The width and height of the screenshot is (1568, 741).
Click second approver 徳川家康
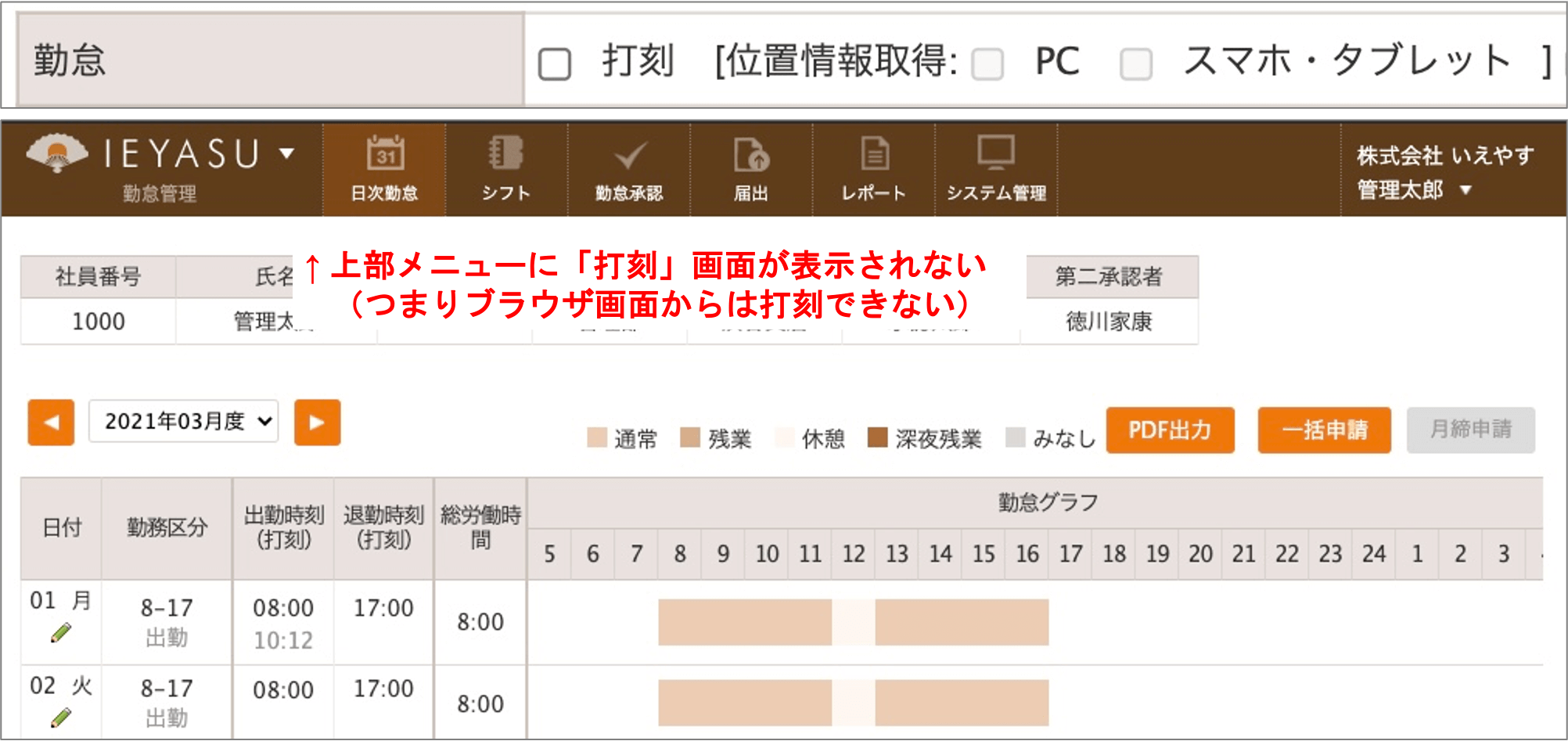pyautogui.click(x=1109, y=322)
